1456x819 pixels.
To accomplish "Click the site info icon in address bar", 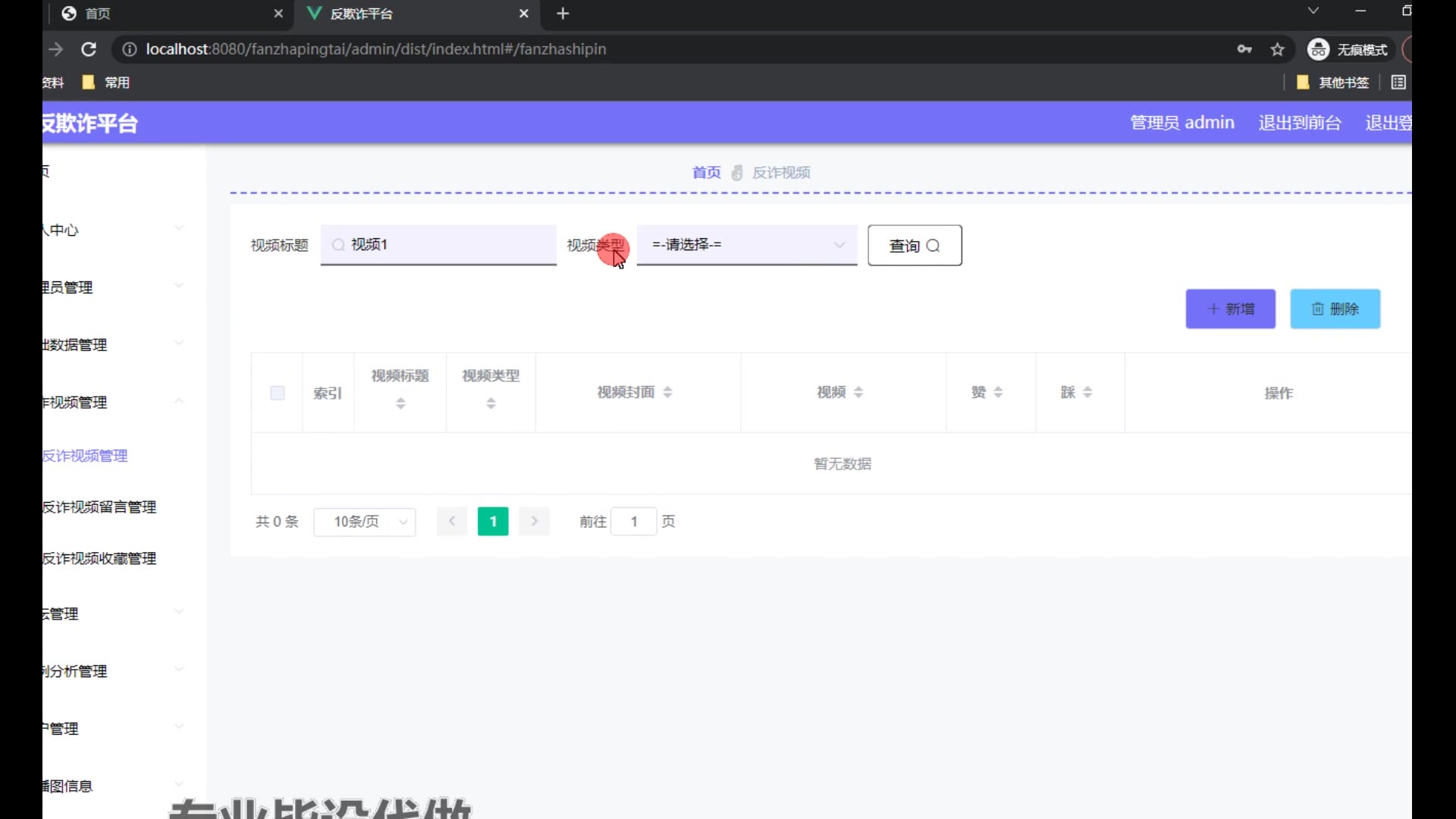I will coord(130,49).
